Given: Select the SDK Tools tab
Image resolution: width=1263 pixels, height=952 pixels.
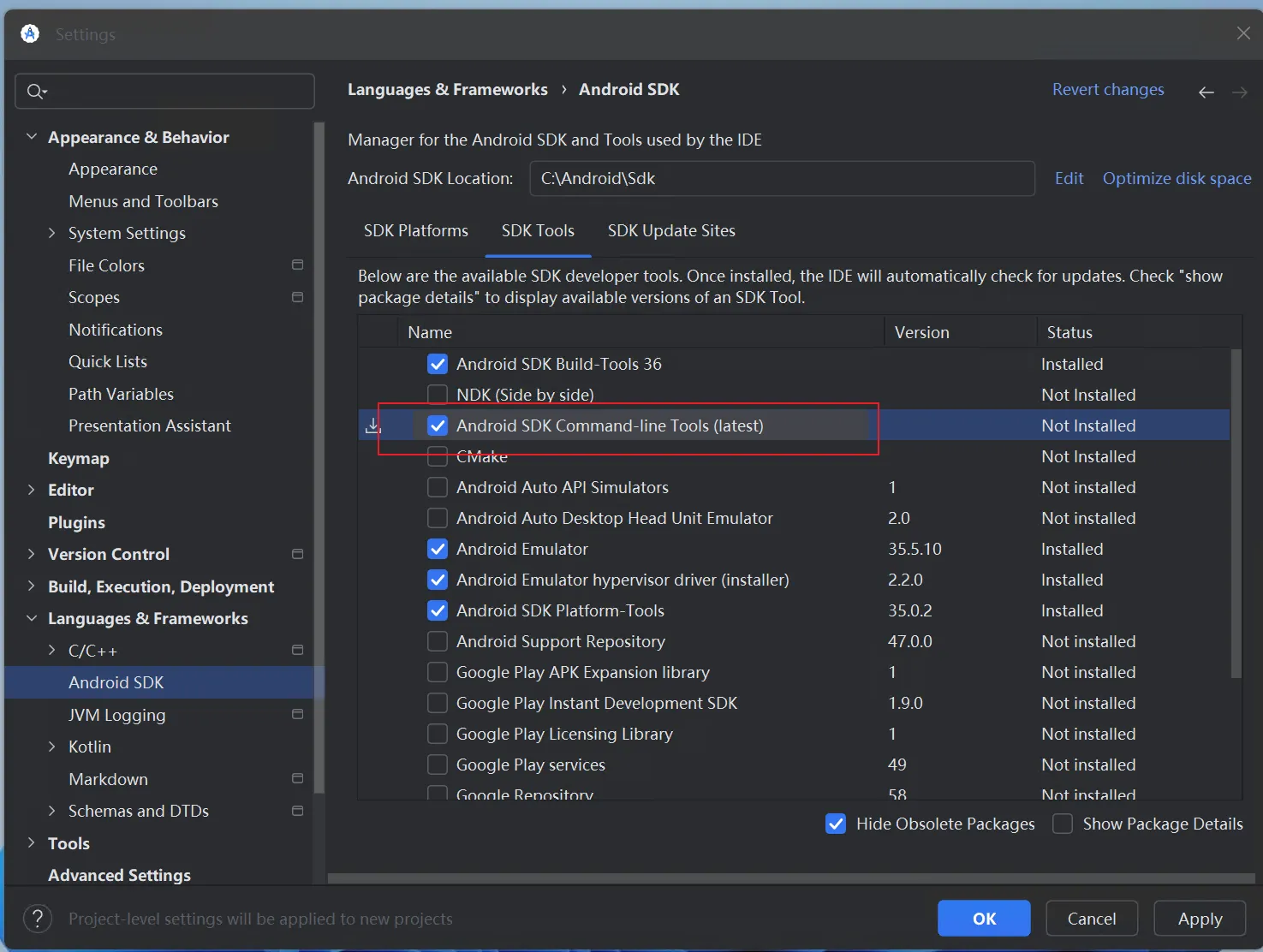Looking at the screenshot, I should [x=538, y=230].
